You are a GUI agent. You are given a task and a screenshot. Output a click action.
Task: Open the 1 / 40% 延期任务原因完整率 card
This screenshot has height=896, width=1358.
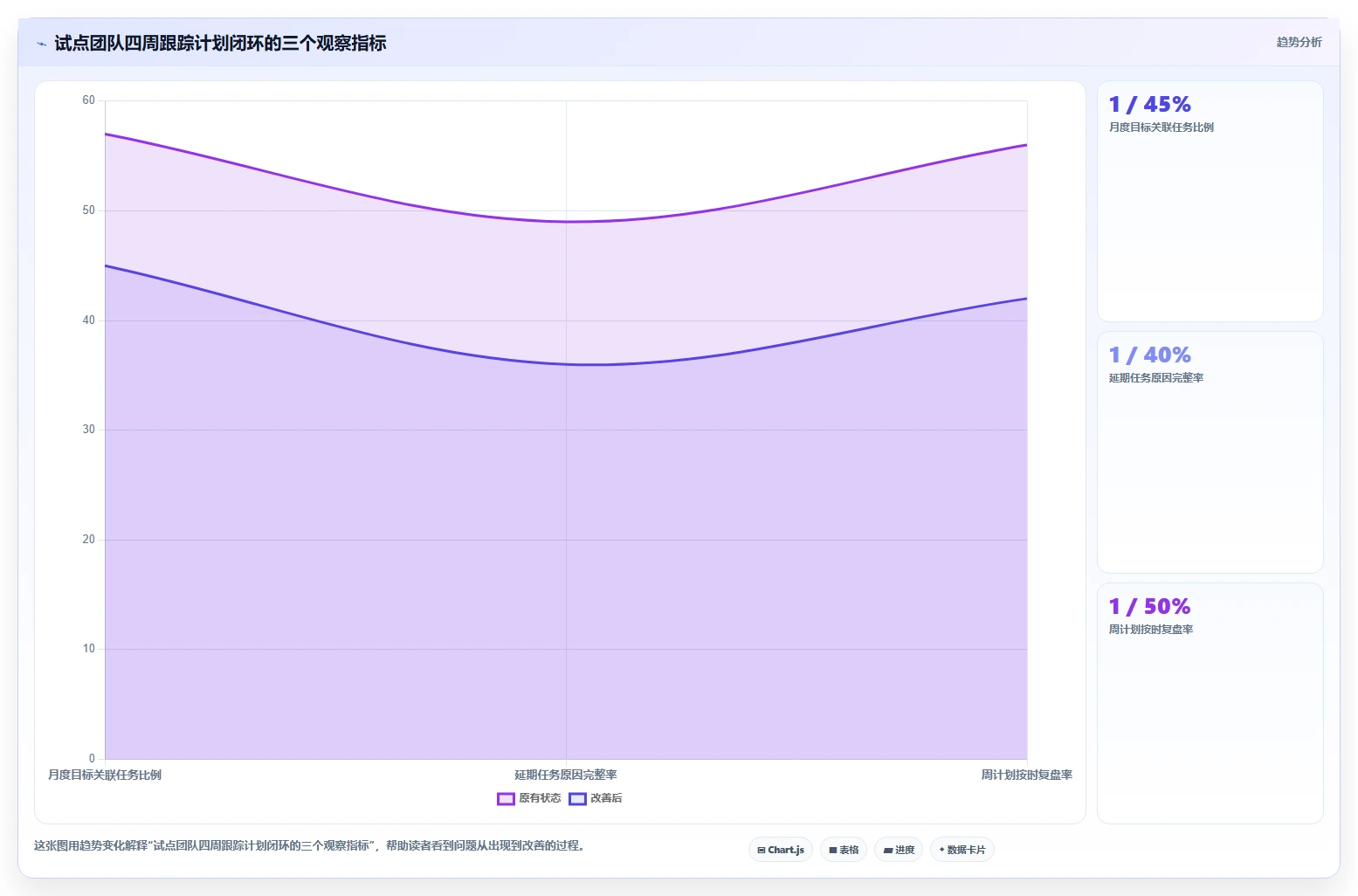tap(1210, 452)
